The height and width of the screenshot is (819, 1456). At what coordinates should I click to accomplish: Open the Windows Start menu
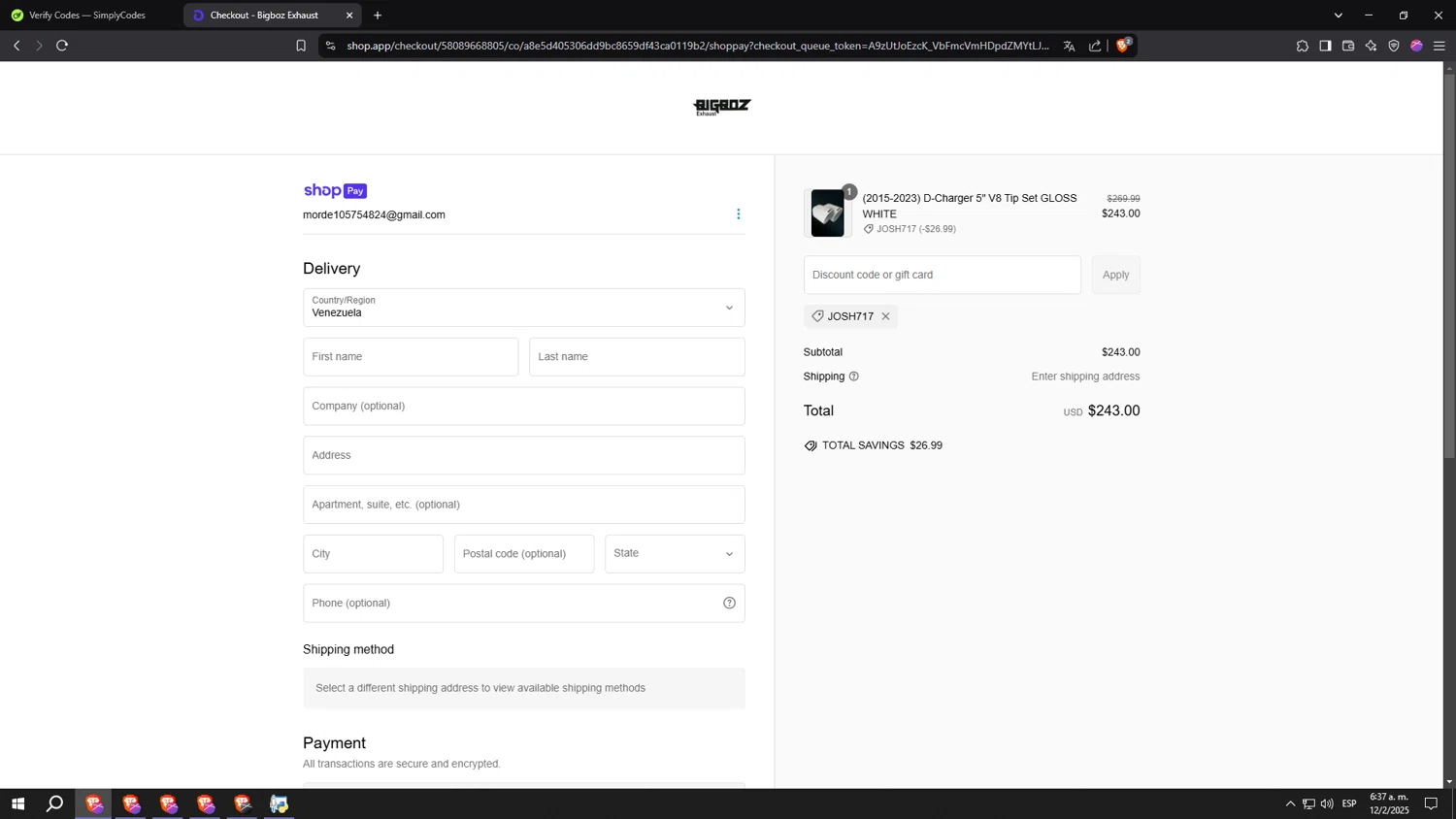click(17, 803)
